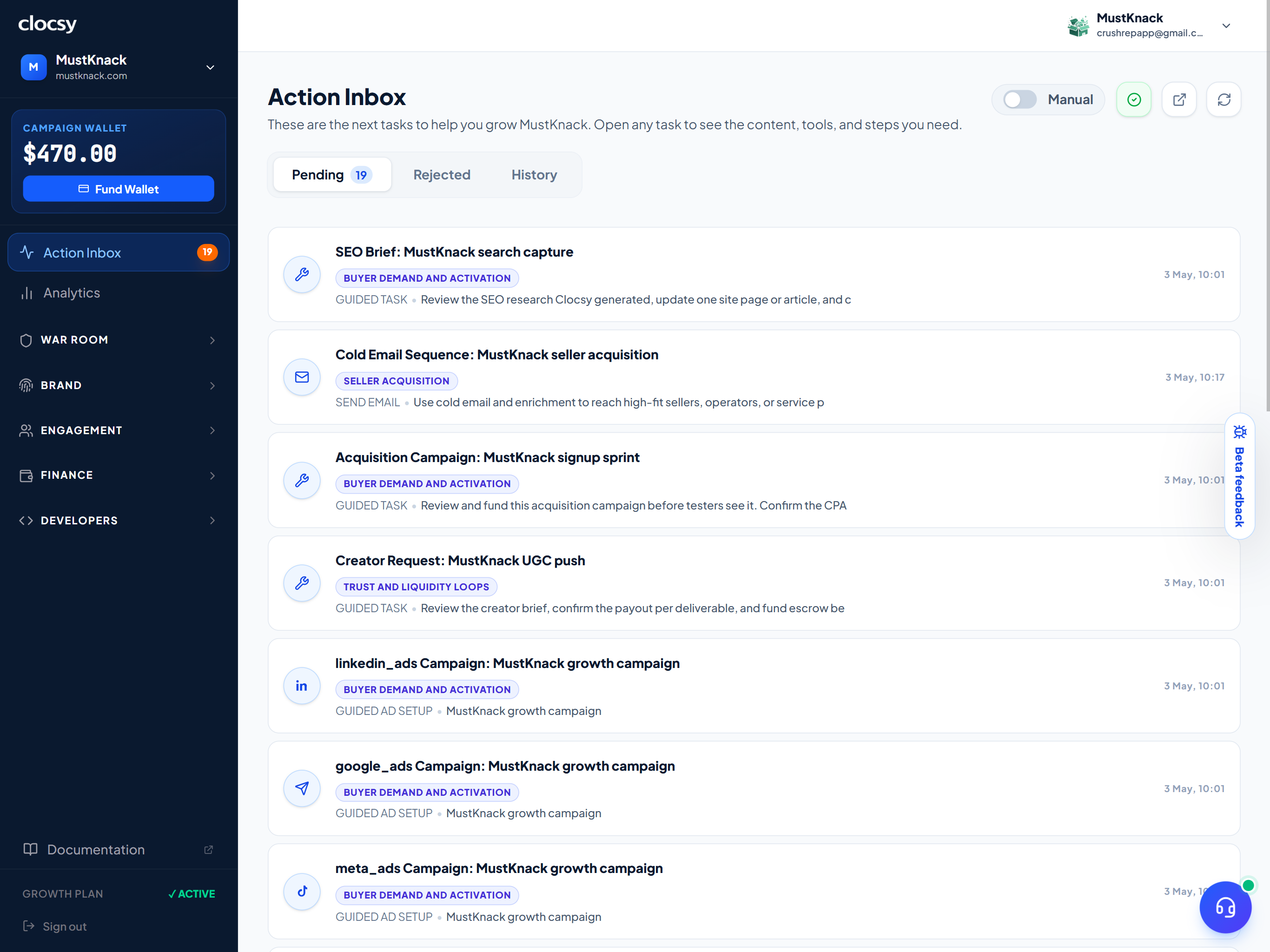Click Sign out
Image resolution: width=1270 pixels, height=952 pixels.
pos(54,926)
